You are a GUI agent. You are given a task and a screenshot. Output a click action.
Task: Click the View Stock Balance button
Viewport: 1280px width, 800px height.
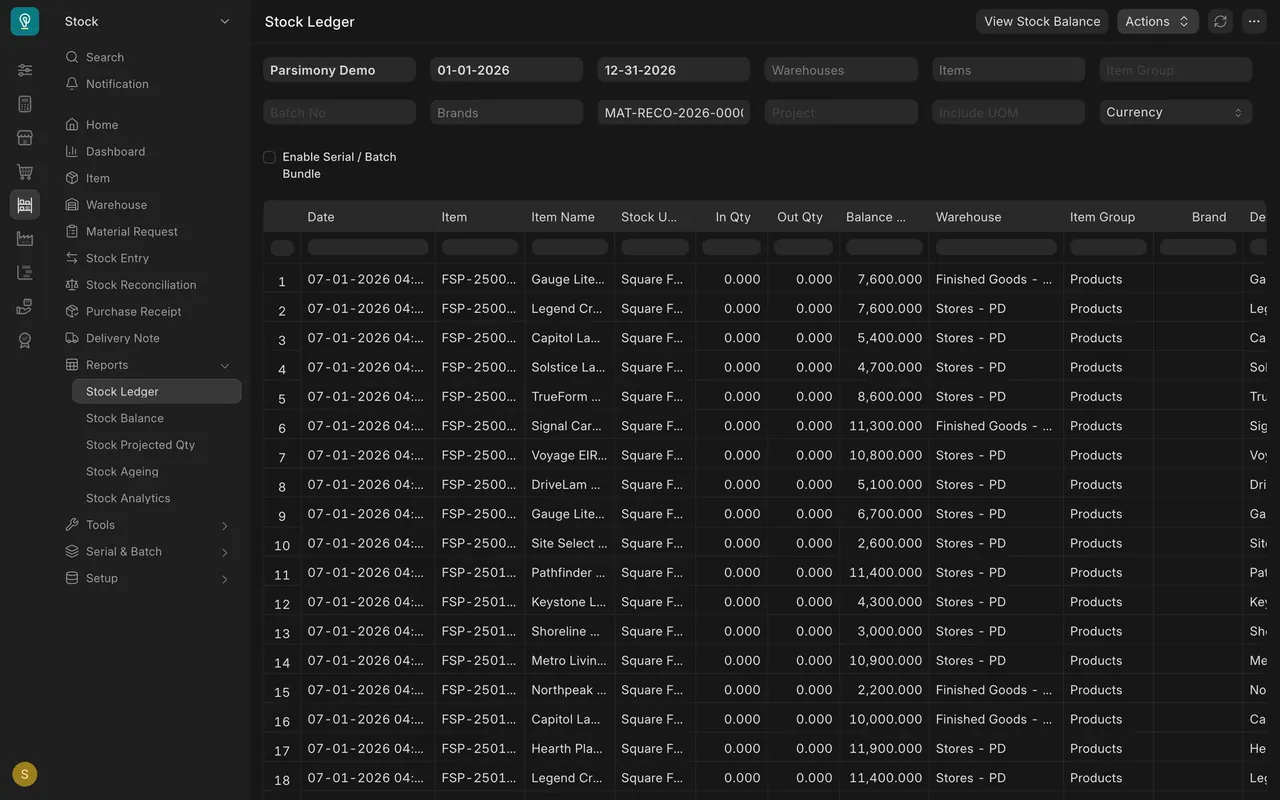click(1042, 21)
